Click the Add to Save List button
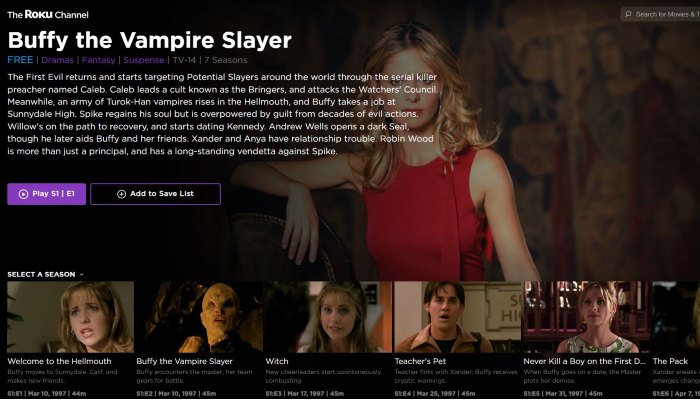Screen dimensions: 700x400 pyautogui.click(x=155, y=194)
